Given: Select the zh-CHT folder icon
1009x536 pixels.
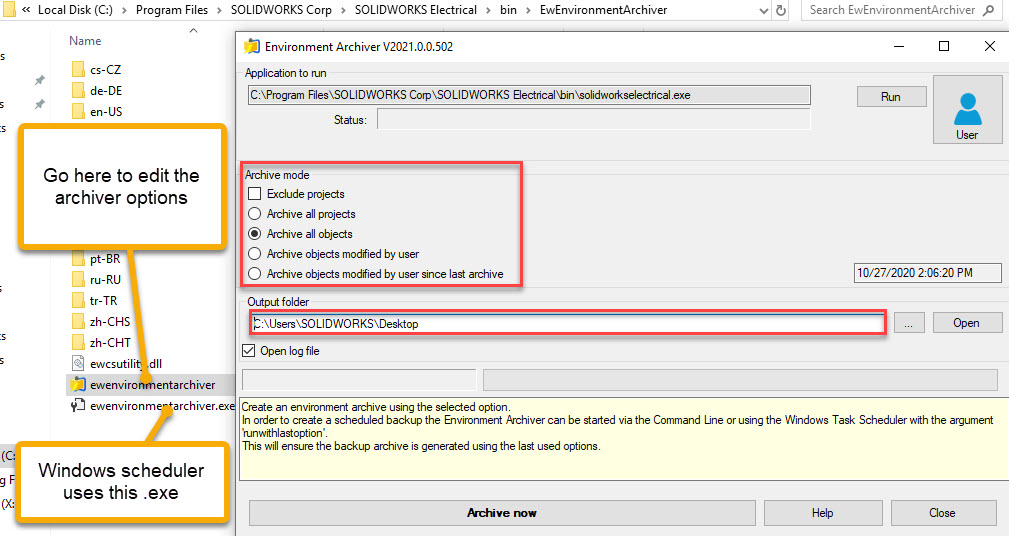Looking at the screenshot, I should (x=79, y=342).
